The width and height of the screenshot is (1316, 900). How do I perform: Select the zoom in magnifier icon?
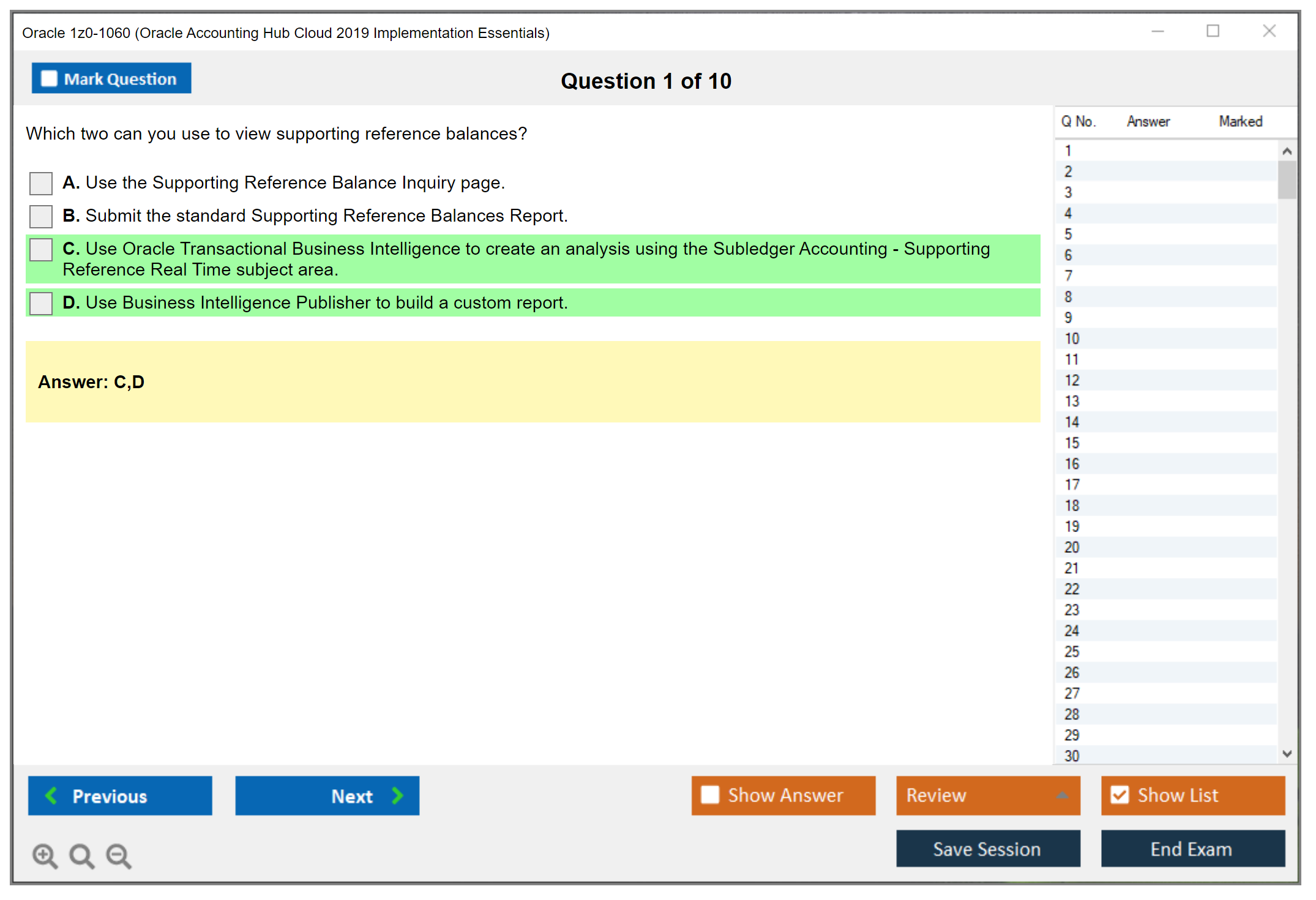pyautogui.click(x=45, y=855)
